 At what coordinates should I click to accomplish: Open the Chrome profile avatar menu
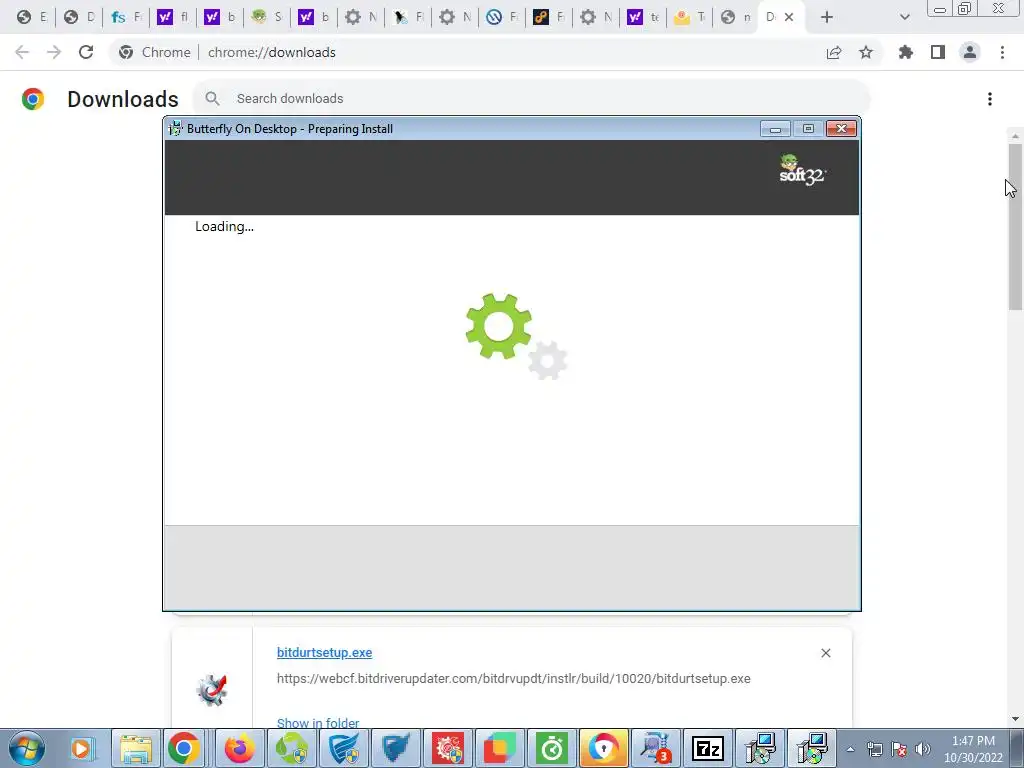970,52
